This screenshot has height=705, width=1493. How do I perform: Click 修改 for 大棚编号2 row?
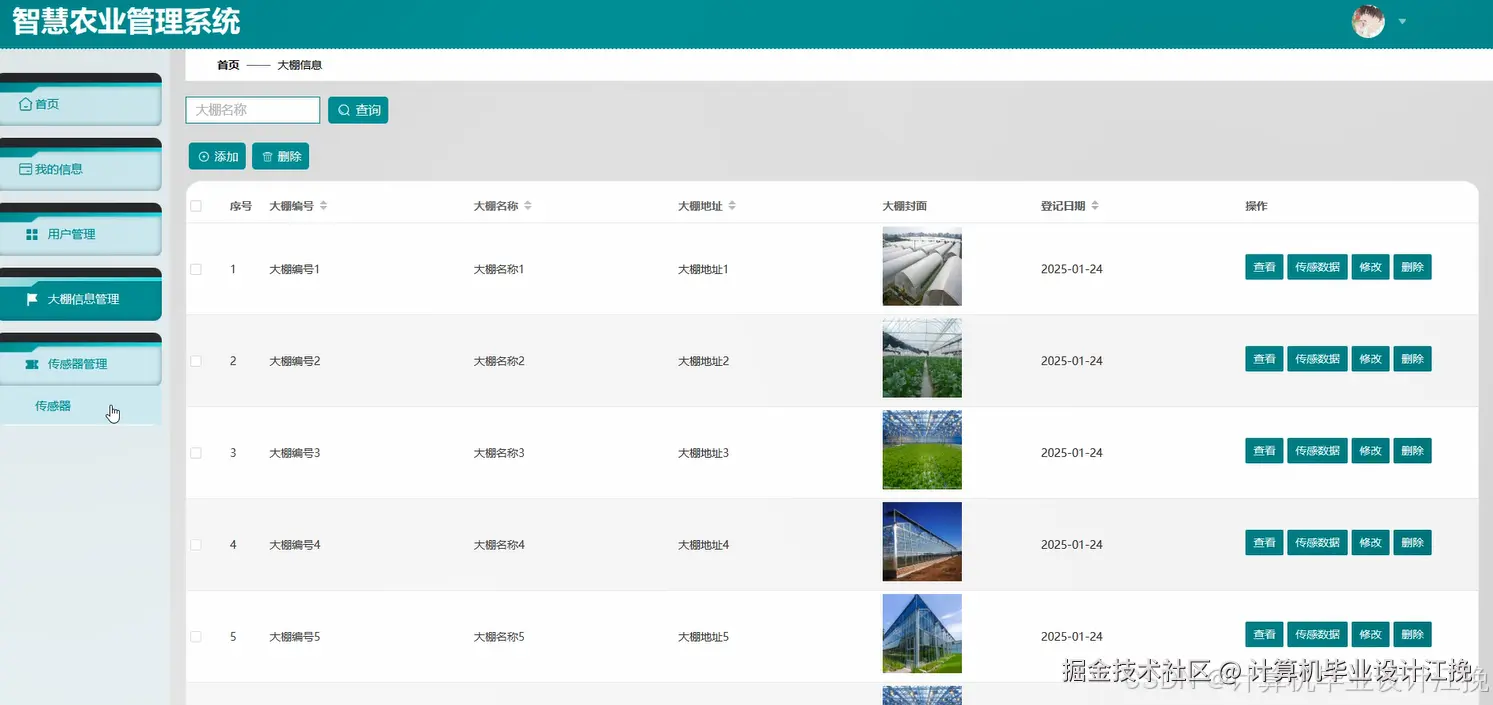tap(1370, 359)
